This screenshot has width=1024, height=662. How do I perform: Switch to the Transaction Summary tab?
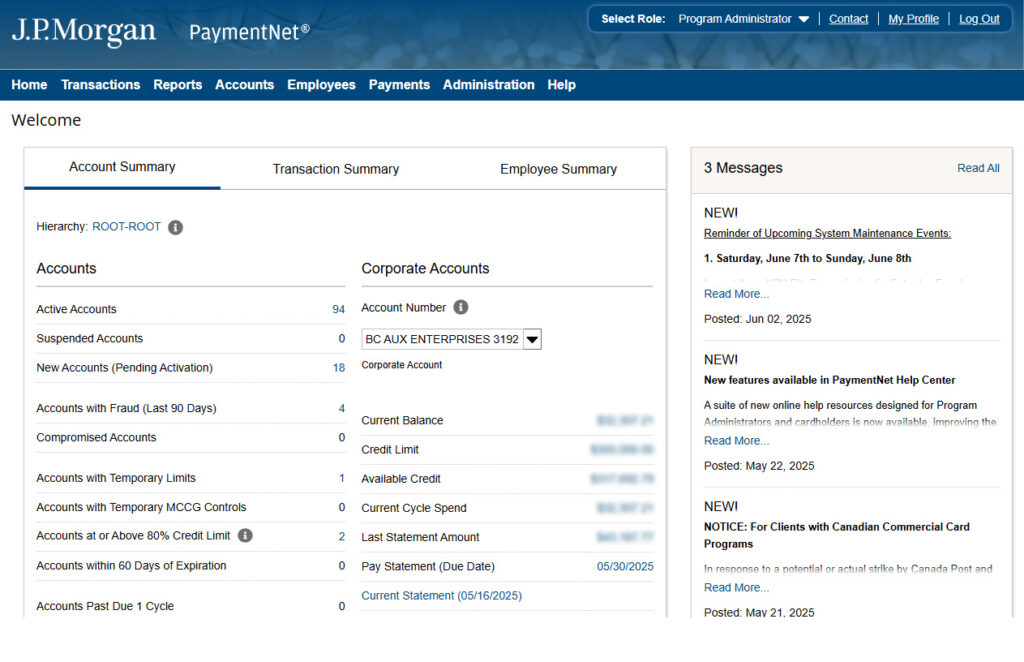335,169
